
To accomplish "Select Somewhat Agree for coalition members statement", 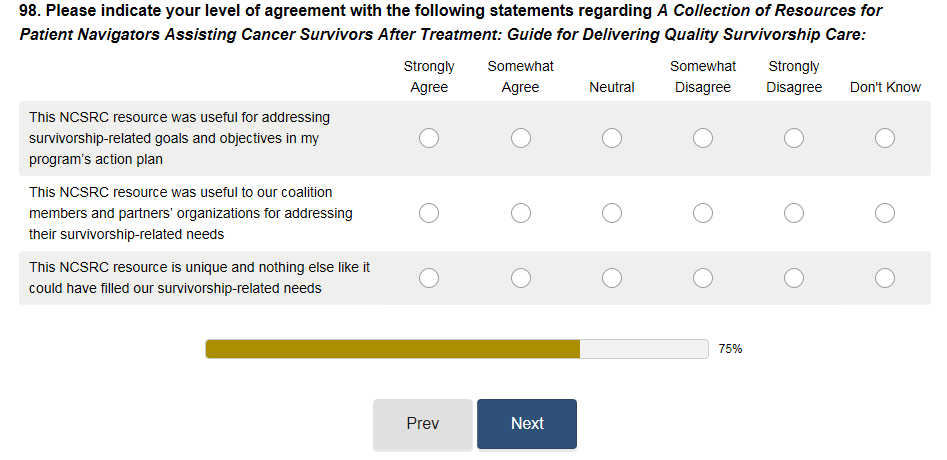I will coord(521,212).
